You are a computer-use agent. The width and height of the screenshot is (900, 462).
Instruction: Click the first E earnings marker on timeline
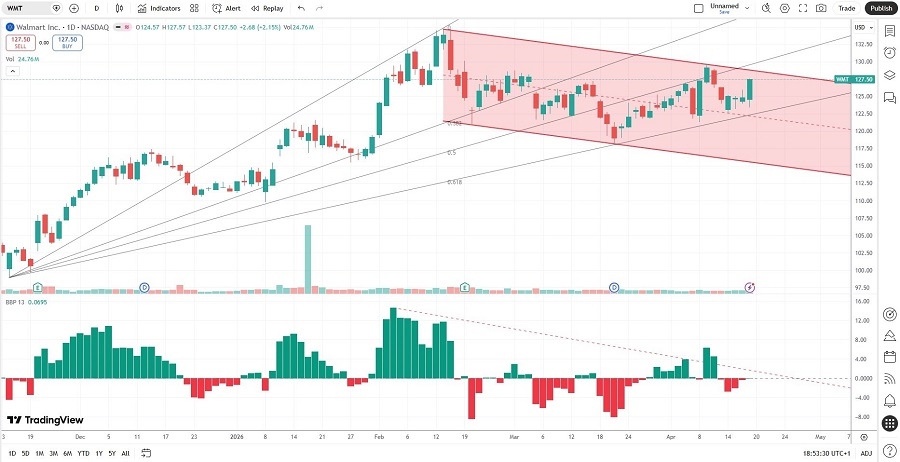[37, 286]
